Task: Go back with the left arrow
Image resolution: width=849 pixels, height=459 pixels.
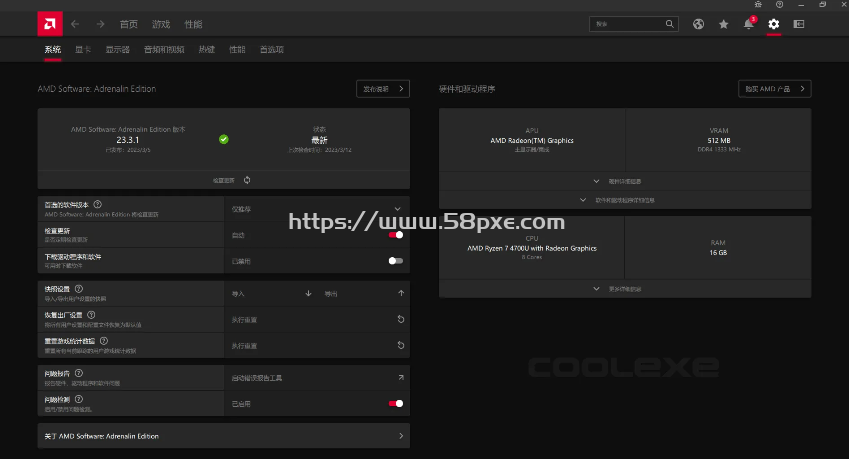Action: click(75, 24)
